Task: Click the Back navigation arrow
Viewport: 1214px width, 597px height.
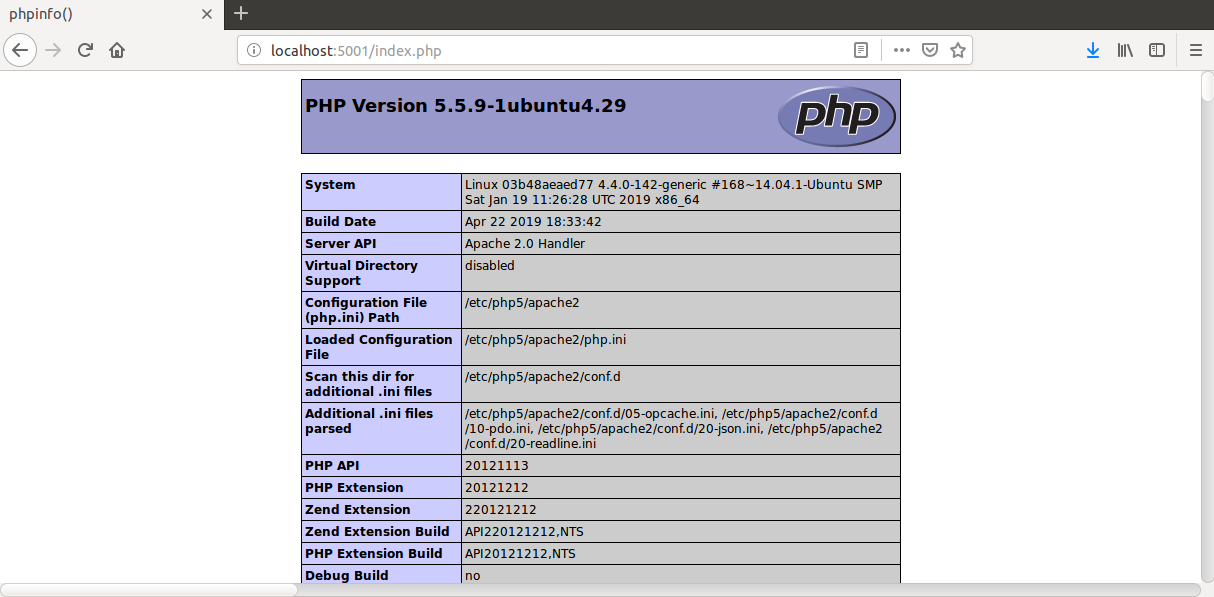Action: click(20, 50)
